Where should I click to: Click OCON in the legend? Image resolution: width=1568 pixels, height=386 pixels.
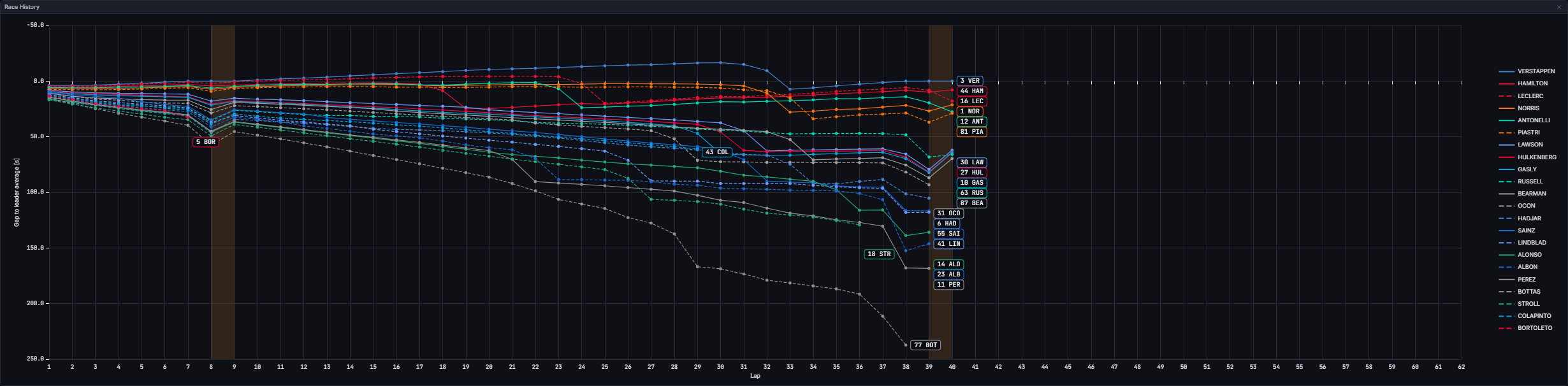[x=1516, y=206]
